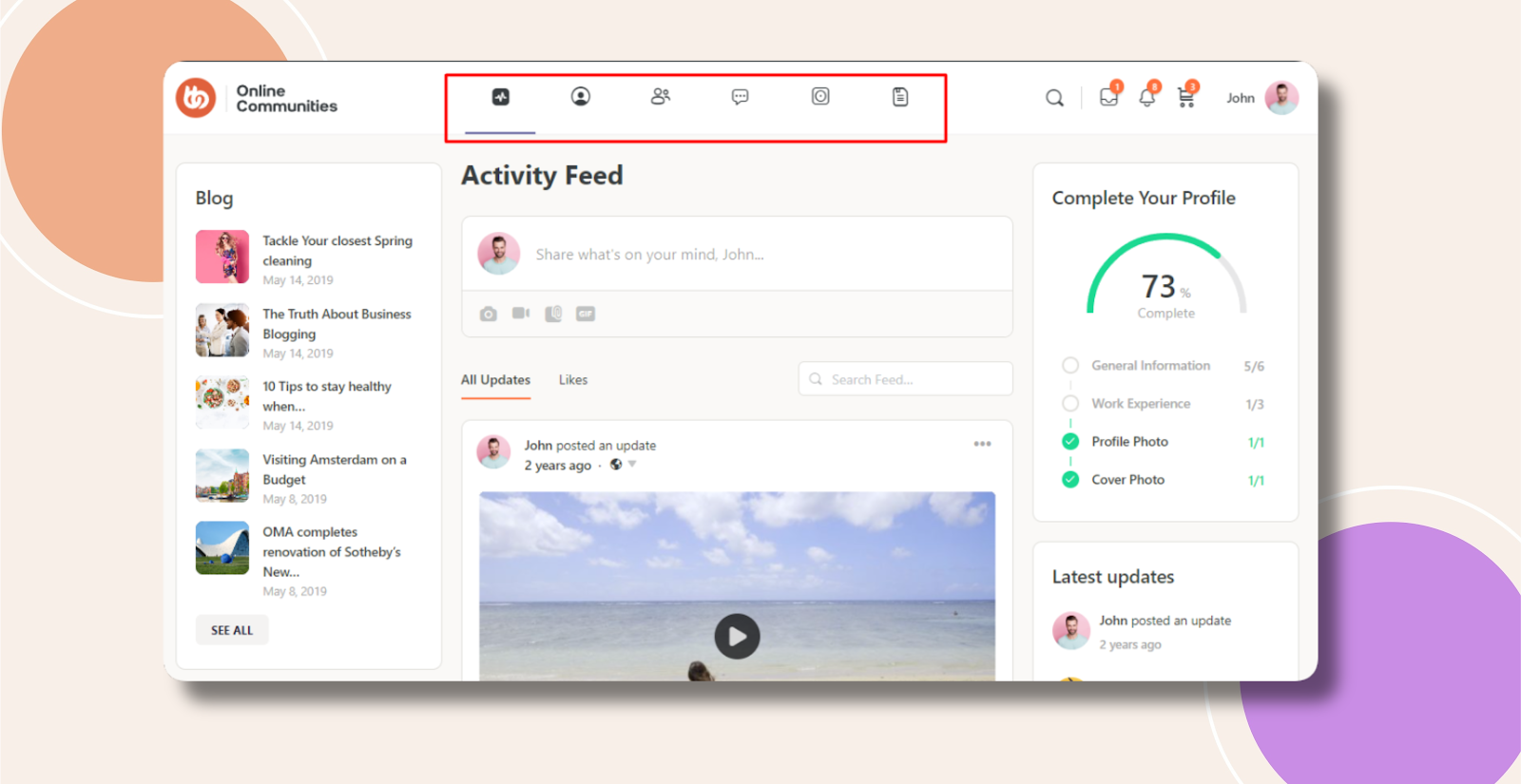Attach a document to the post
Screen dimensions: 1521x784
pos(553,314)
